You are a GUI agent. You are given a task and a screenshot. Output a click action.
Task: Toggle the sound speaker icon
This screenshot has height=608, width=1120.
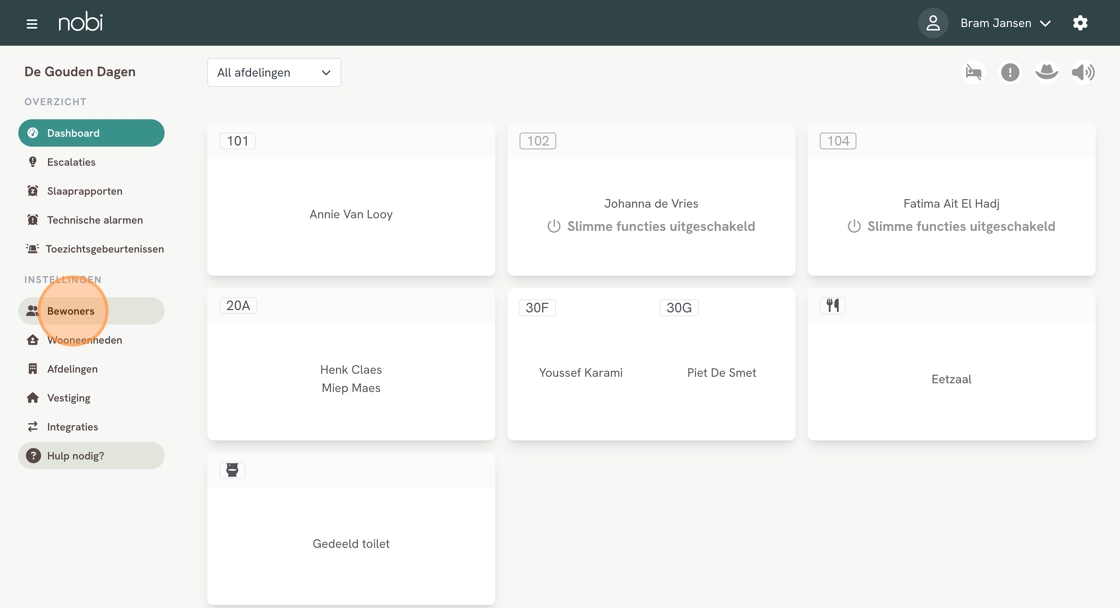1083,72
